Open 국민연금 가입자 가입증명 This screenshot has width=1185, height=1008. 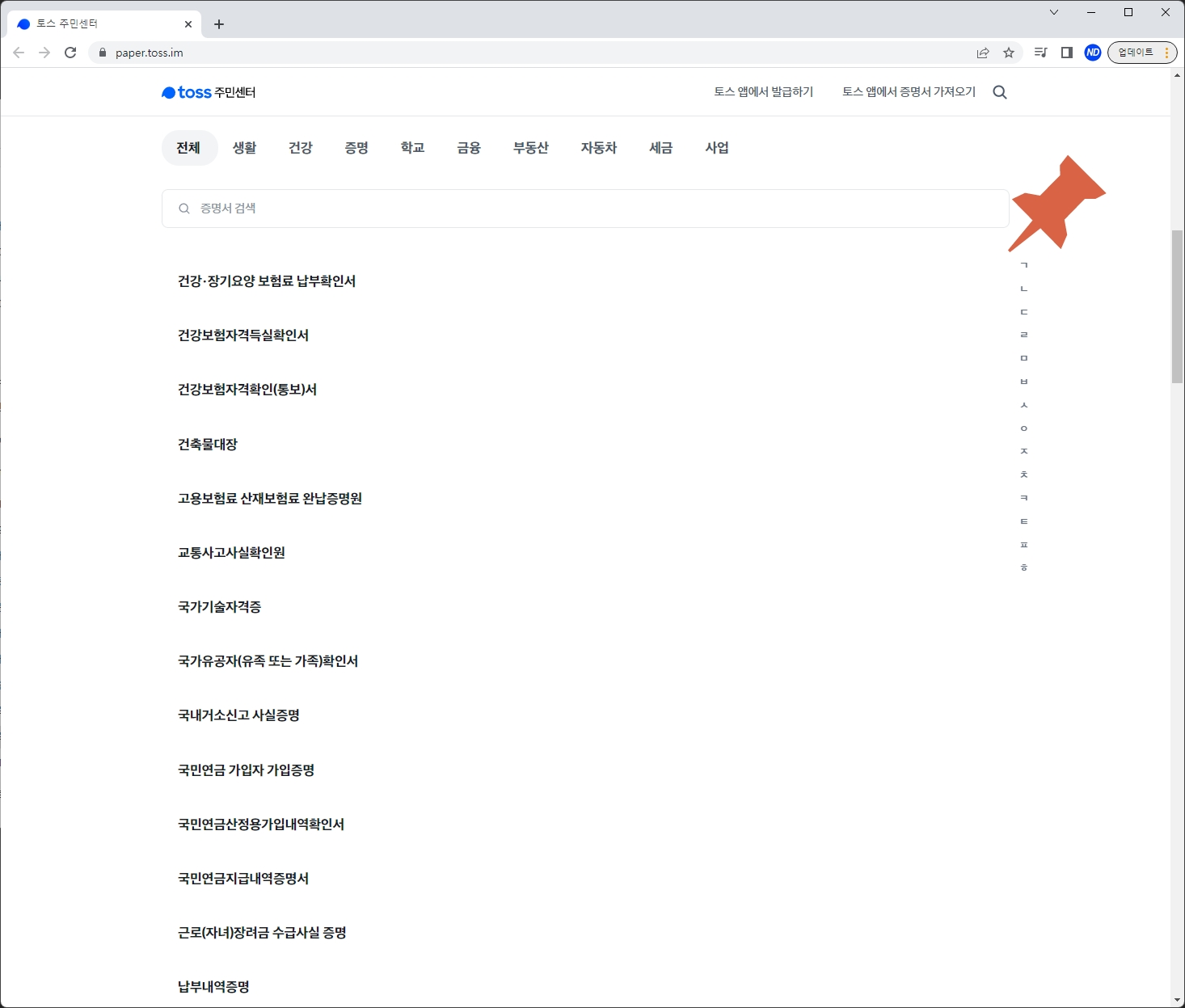[x=247, y=770]
